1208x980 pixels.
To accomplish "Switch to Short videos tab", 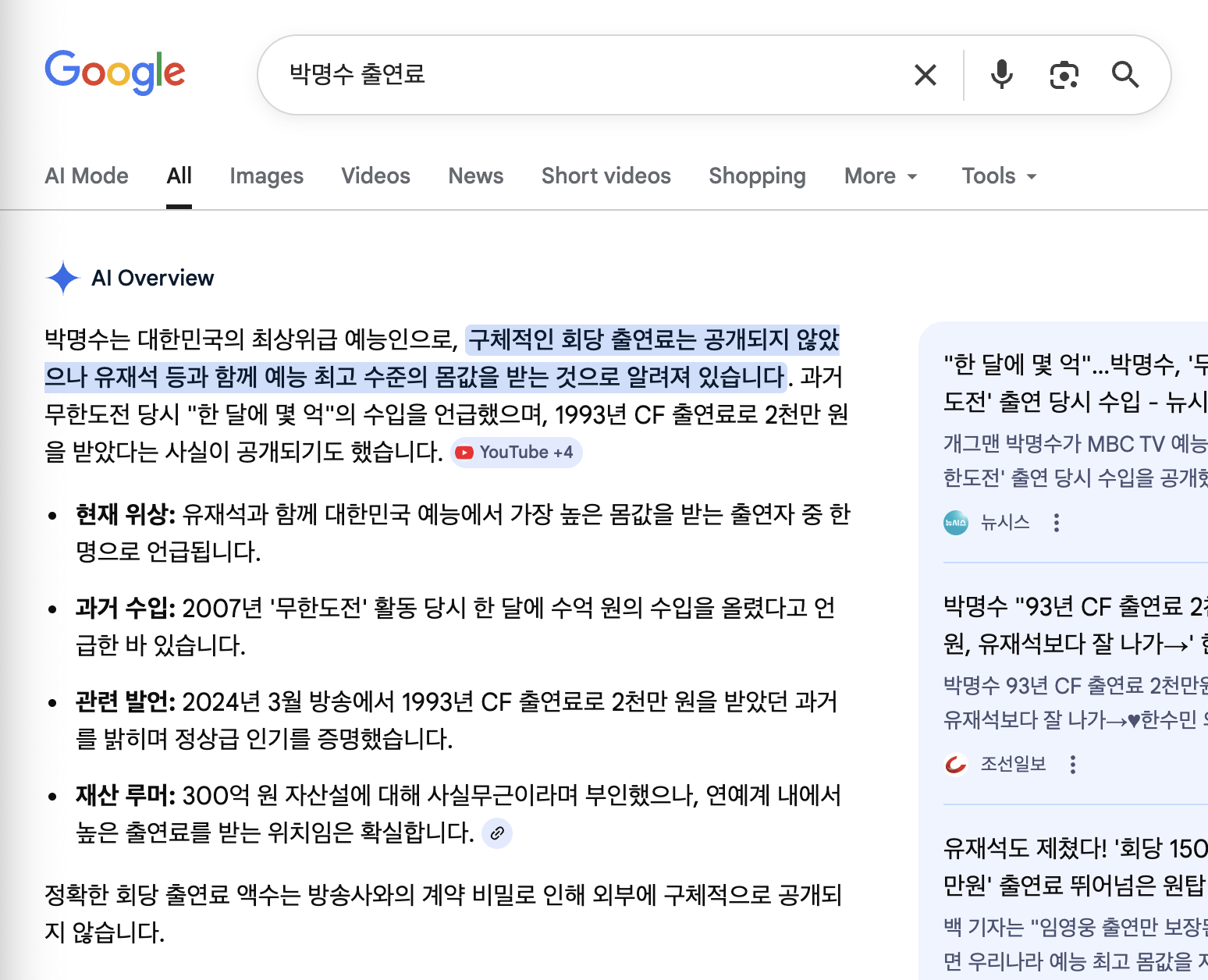I will [606, 176].
